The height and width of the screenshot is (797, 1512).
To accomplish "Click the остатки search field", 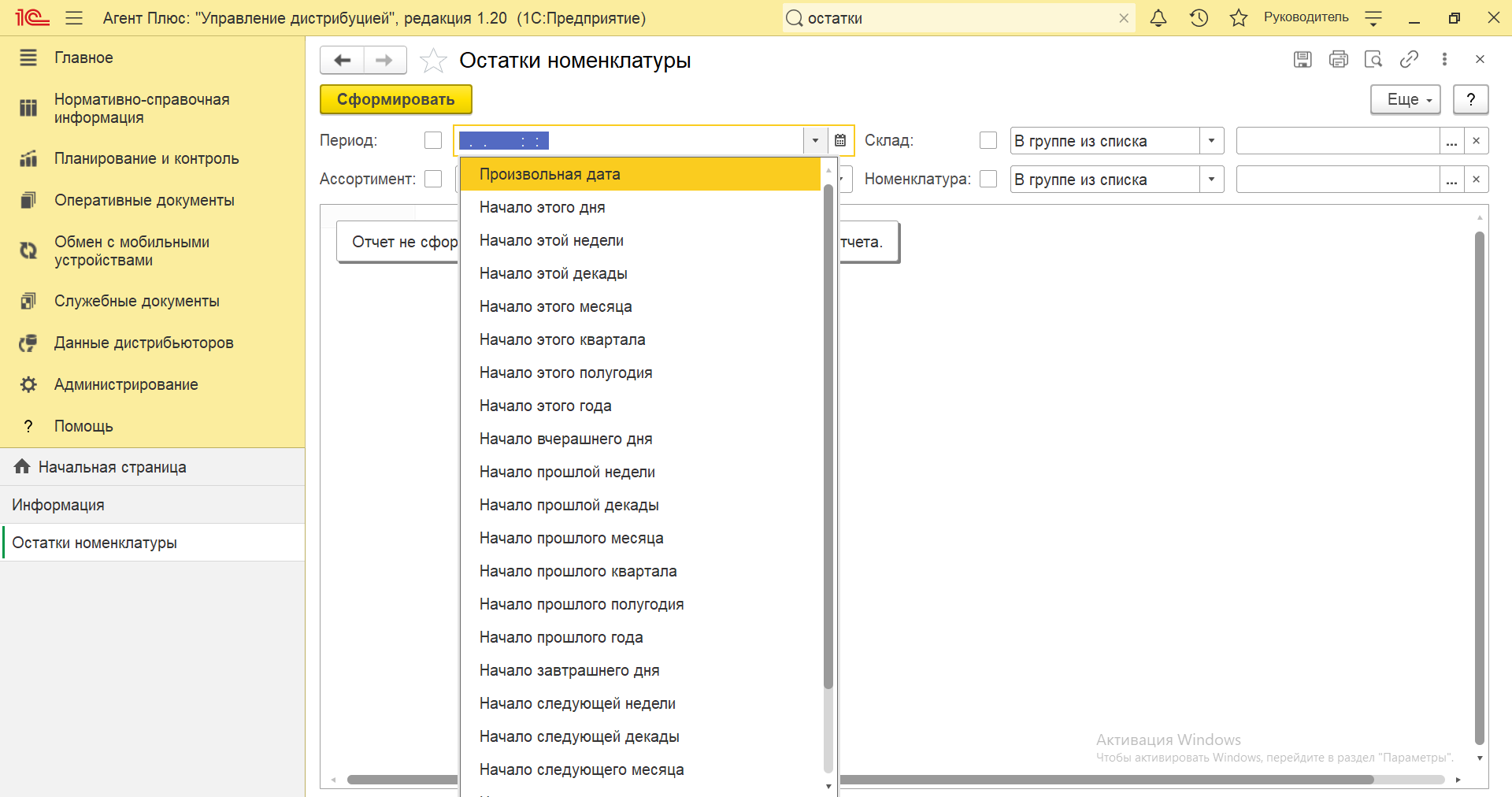I will point(959,18).
